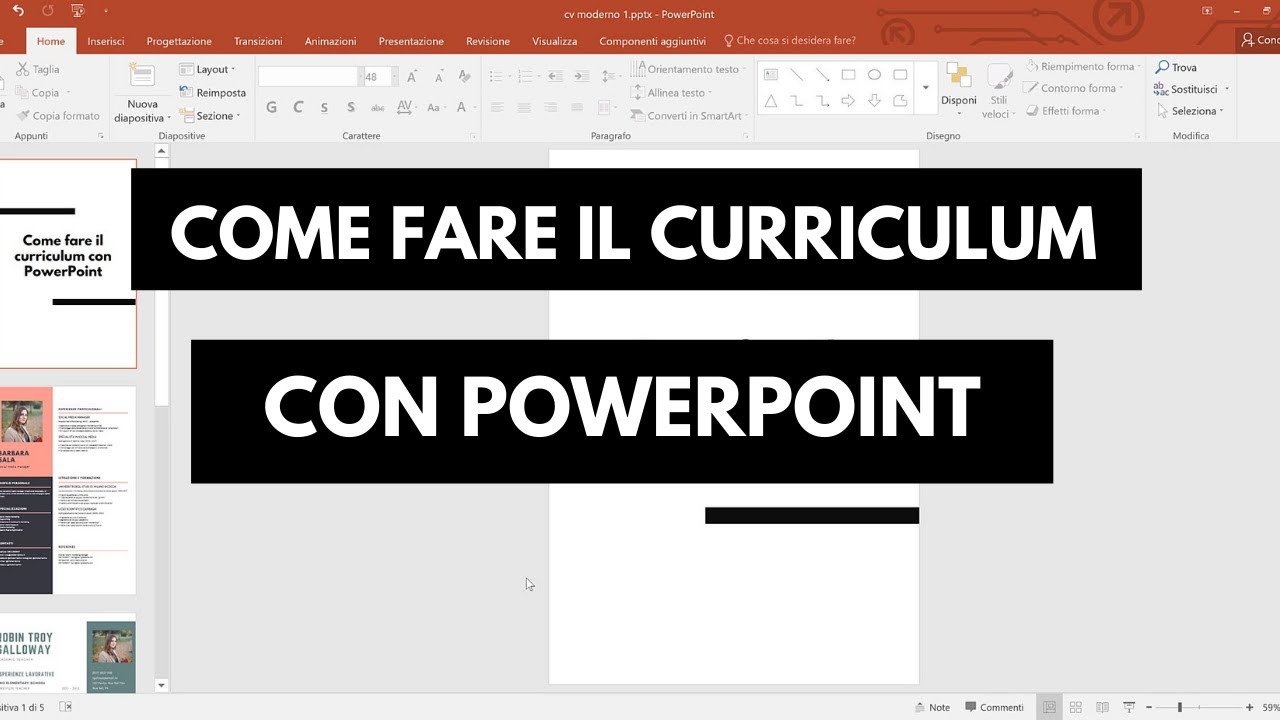Select Barbara Sala CV slide thumbnail

(68, 490)
